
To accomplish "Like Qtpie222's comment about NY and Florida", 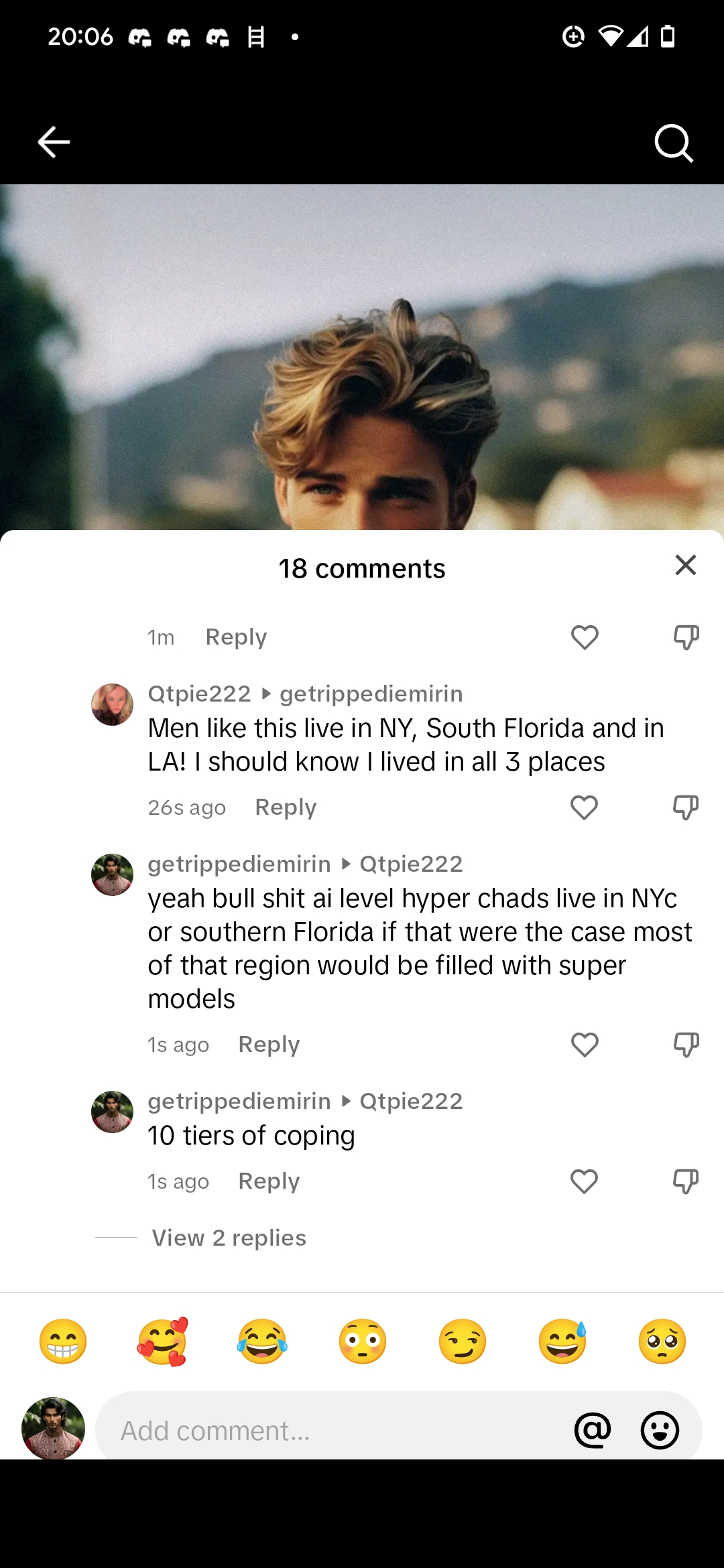I will point(584,807).
